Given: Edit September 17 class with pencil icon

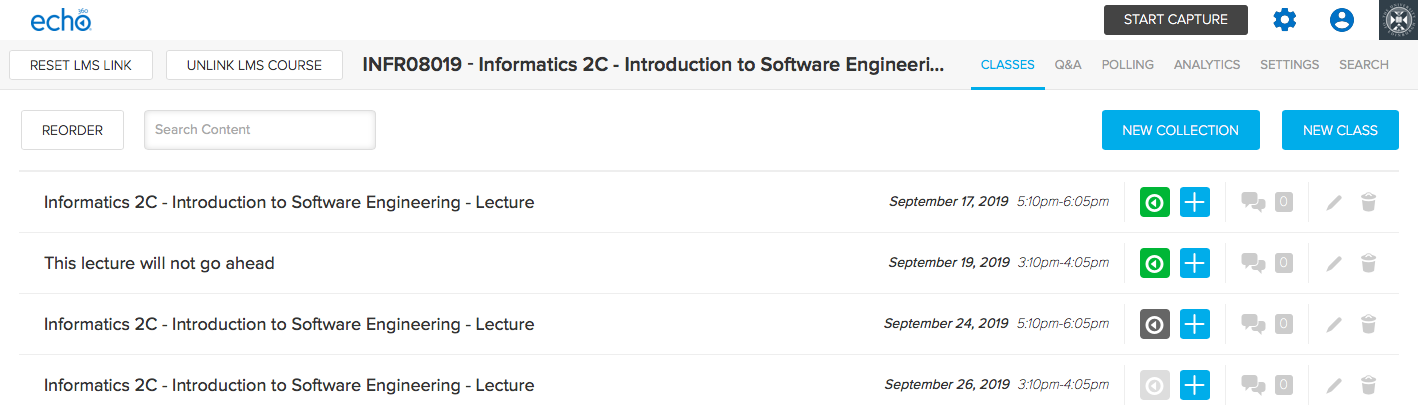Looking at the screenshot, I should pyautogui.click(x=1333, y=203).
